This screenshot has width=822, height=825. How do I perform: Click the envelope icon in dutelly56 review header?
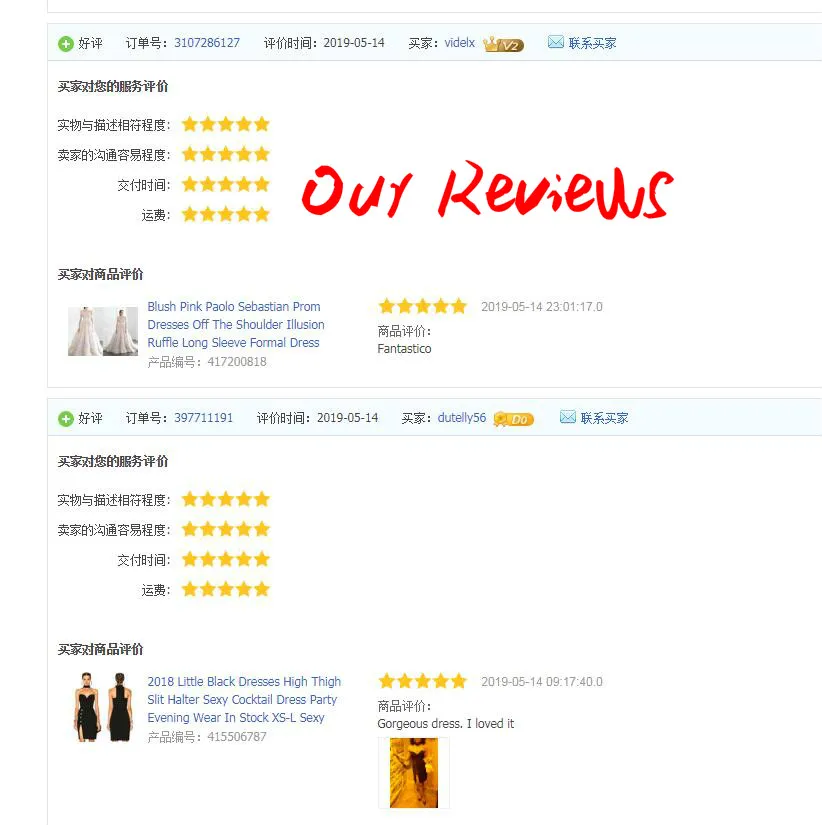[x=568, y=417]
